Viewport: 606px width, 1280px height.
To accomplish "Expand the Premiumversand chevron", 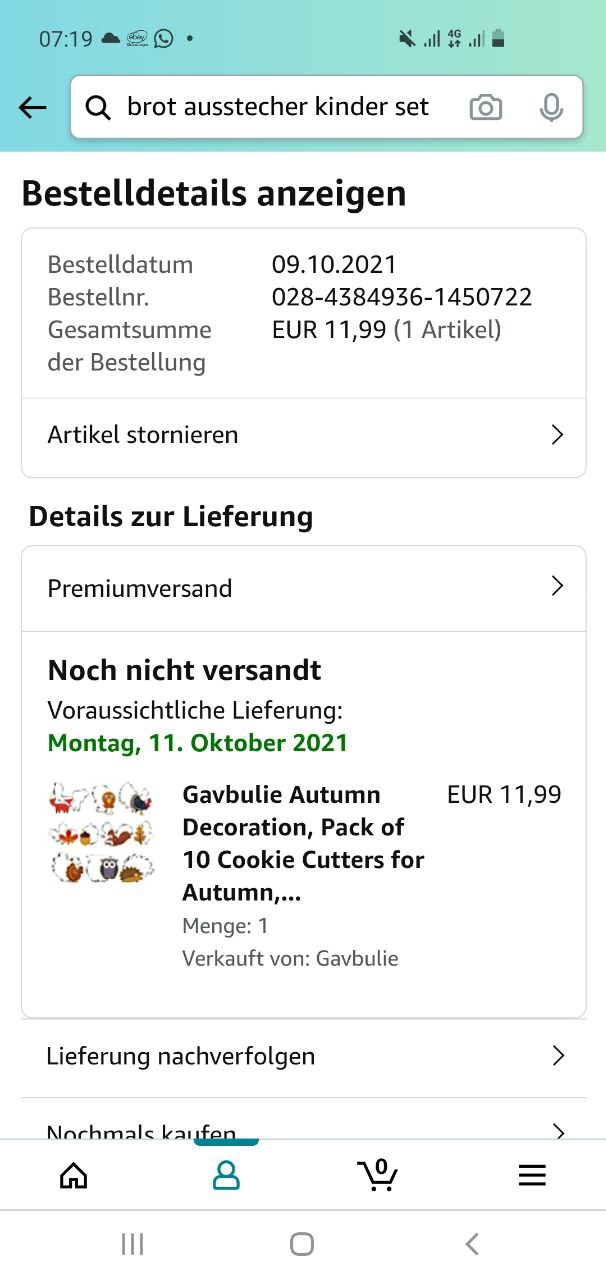I will tap(558, 587).
